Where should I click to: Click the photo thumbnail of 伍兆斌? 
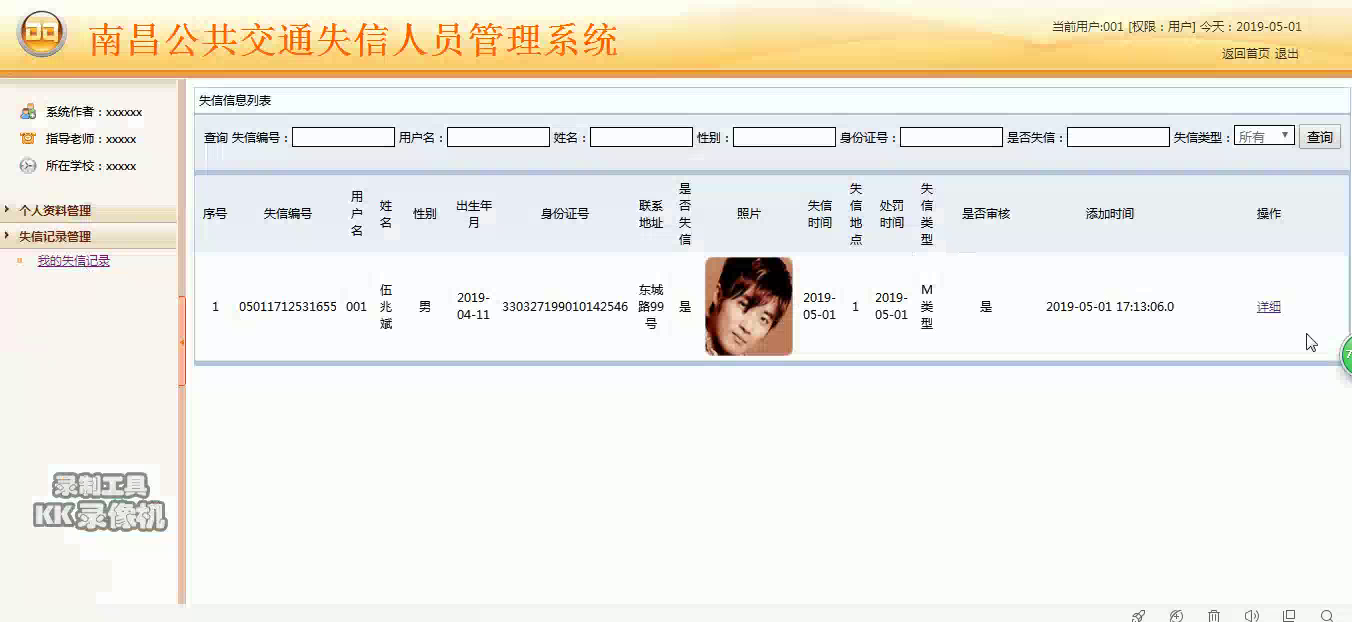[749, 306]
